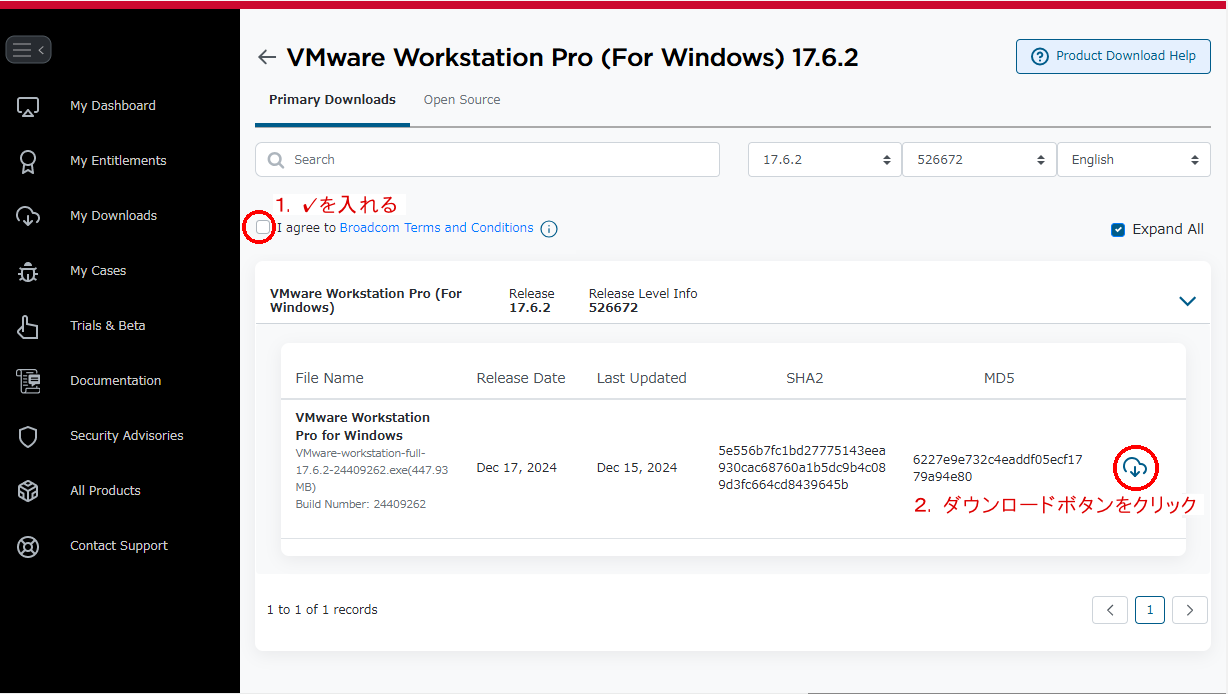The width and height of the screenshot is (1228, 694).
Task: Click the Last Updated column header
Action: pyautogui.click(x=642, y=378)
